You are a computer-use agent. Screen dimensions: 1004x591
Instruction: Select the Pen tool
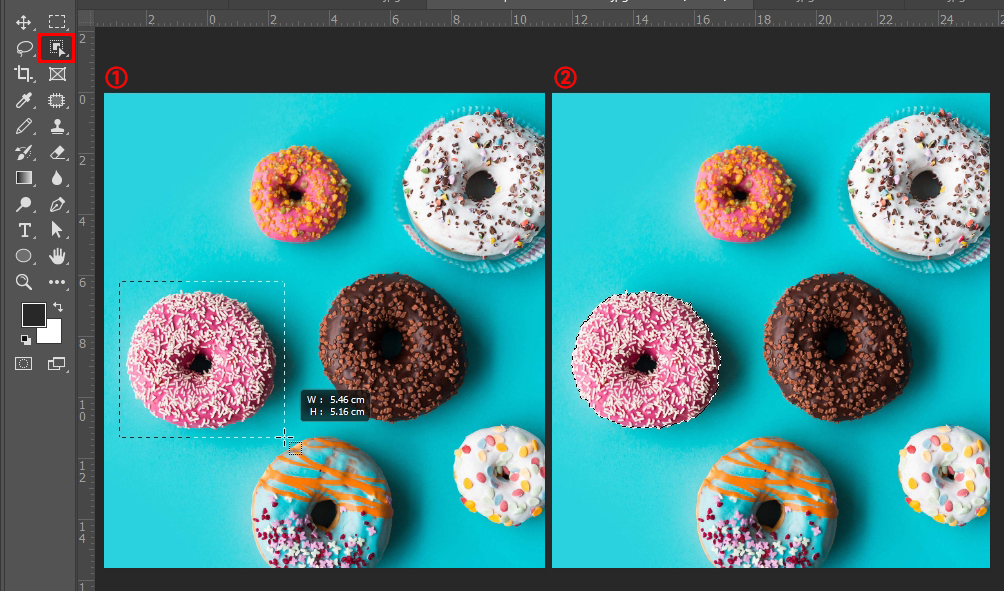pyautogui.click(x=57, y=204)
